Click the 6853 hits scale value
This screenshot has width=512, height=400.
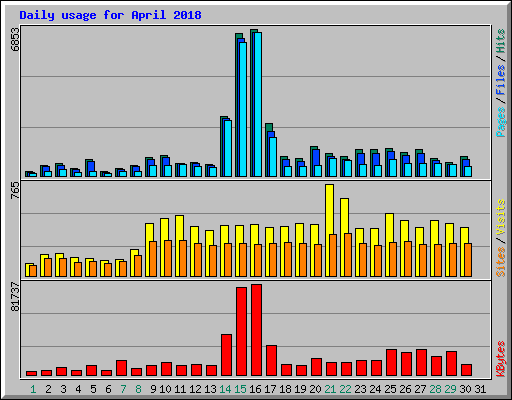pyautogui.click(x=15, y=39)
